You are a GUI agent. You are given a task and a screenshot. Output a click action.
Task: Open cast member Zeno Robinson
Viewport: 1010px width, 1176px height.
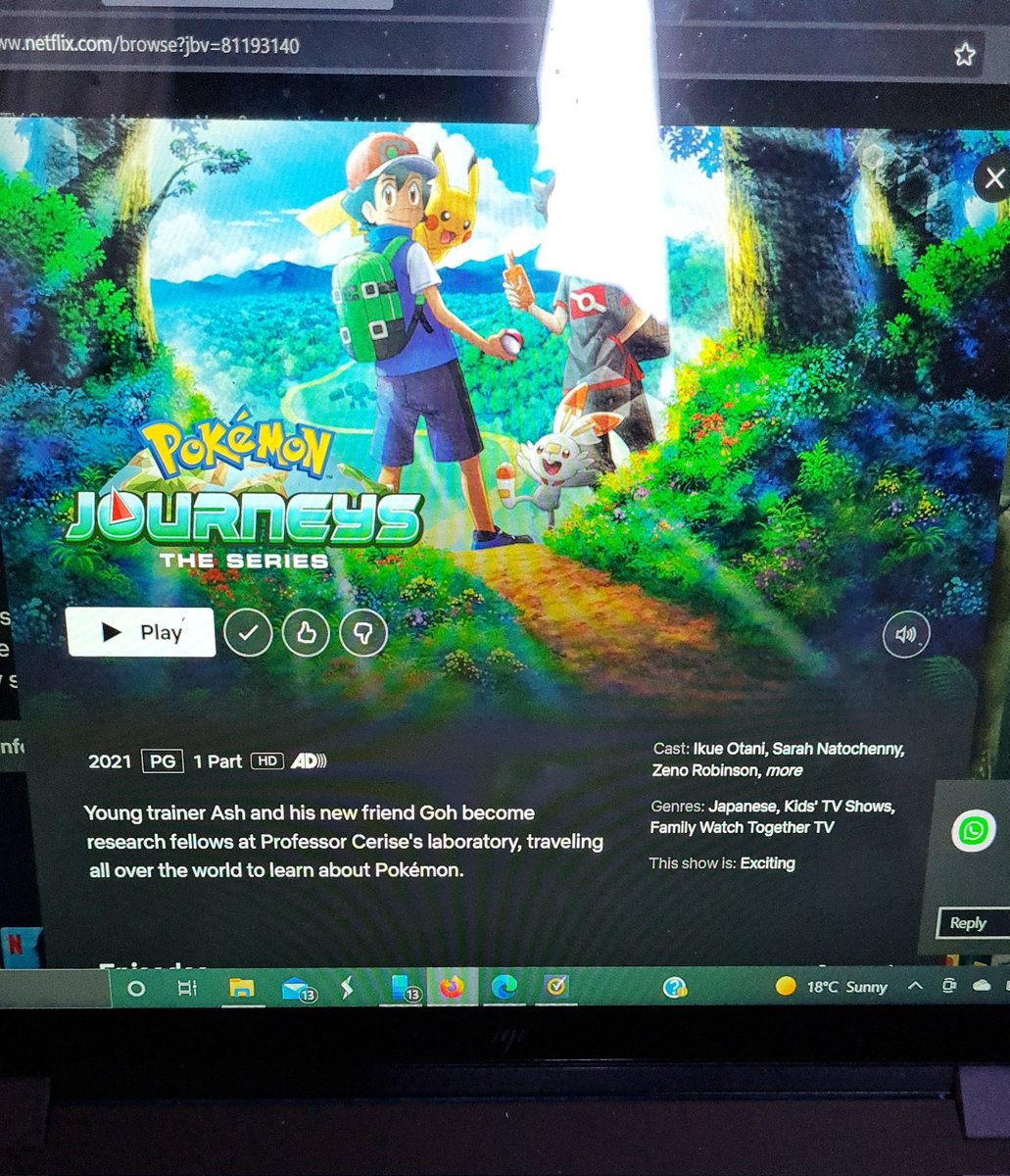tap(705, 770)
